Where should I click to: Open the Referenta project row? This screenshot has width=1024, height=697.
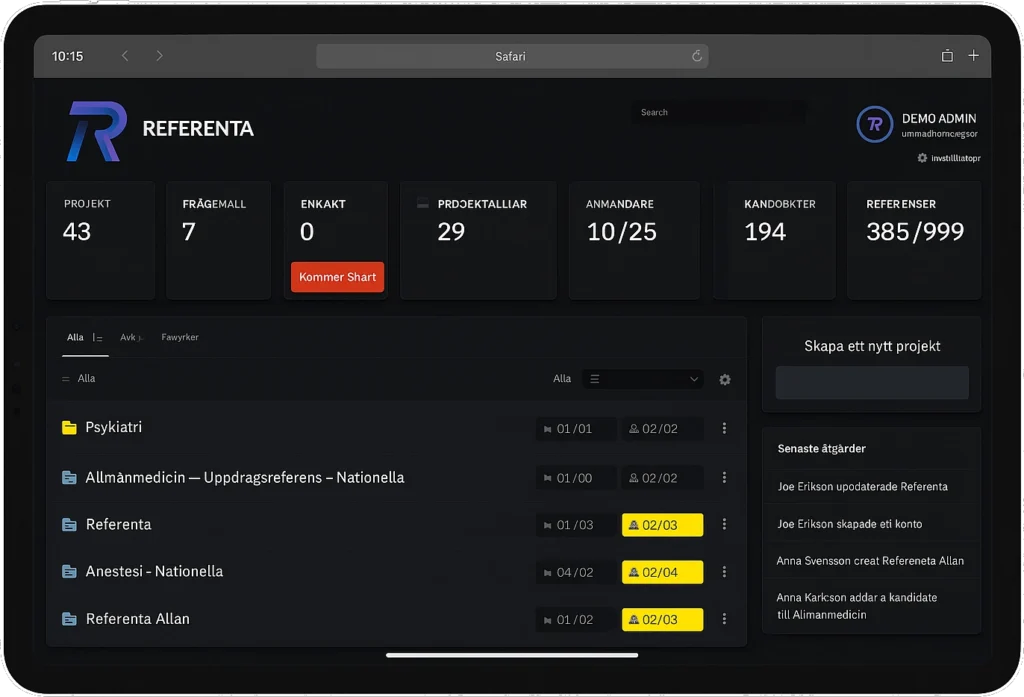[119, 525]
